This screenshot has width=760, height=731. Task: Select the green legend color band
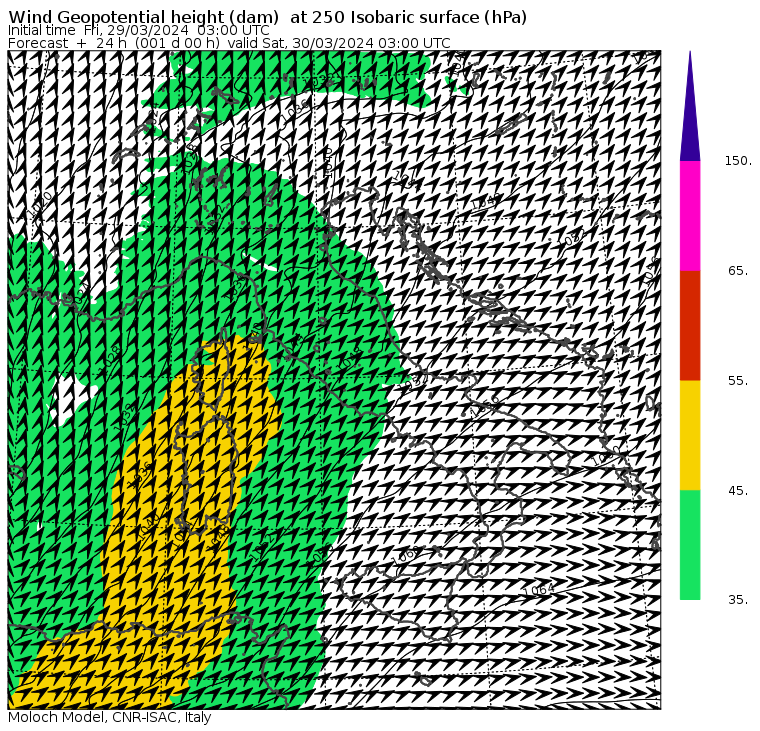[690, 545]
